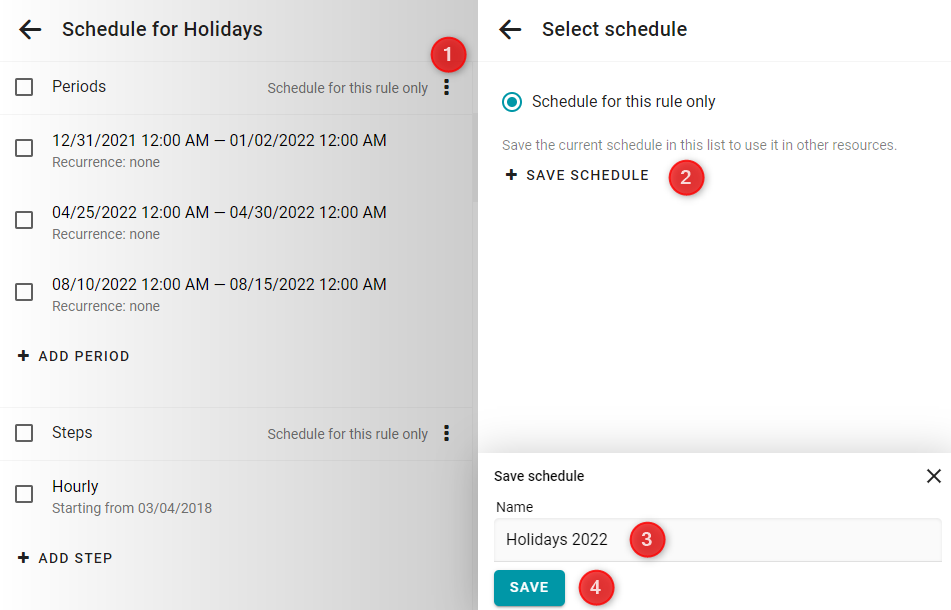Image resolution: width=951 pixels, height=610 pixels.
Task: Tick checkbox for 08/10/2022 period
Action: [x=24, y=292]
